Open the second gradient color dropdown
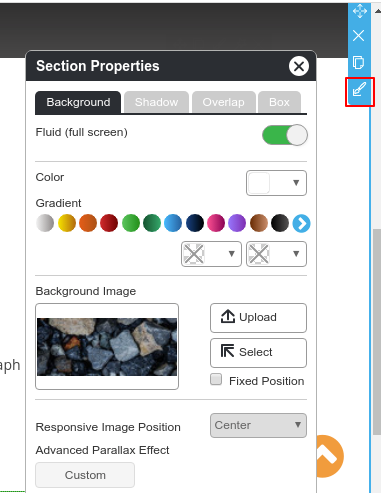The width and height of the screenshot is (381, 493). [276, 254]
